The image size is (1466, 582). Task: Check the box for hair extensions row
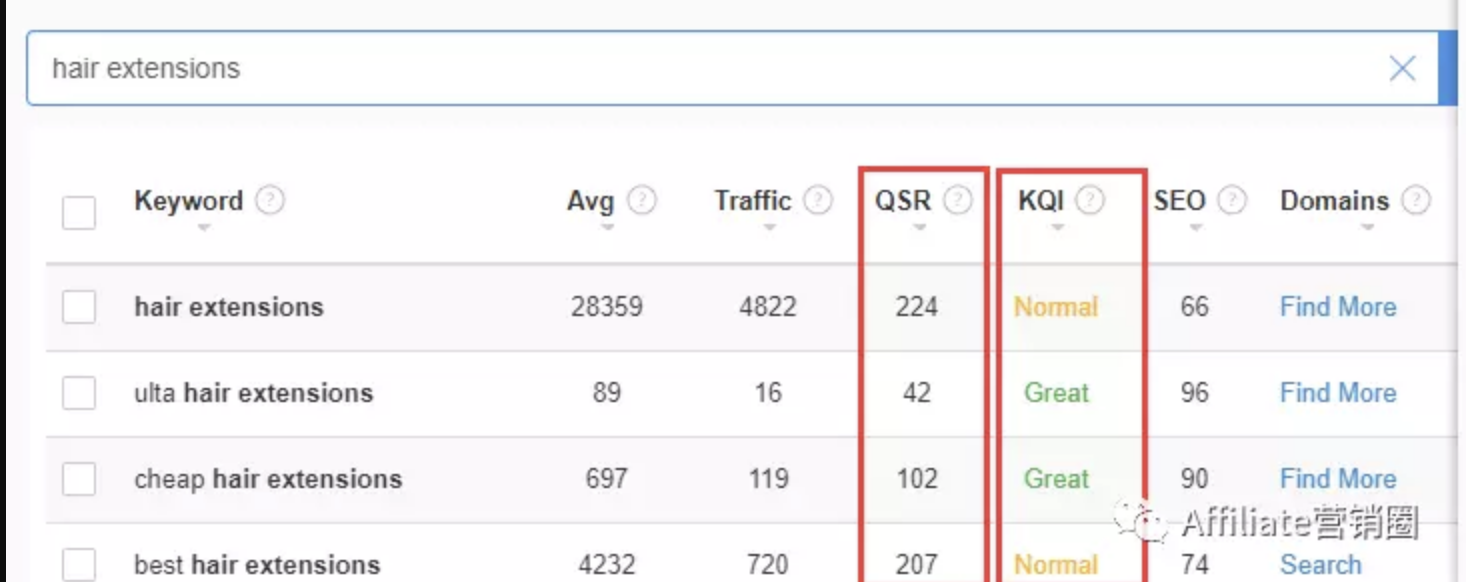[x=79, y=307]
